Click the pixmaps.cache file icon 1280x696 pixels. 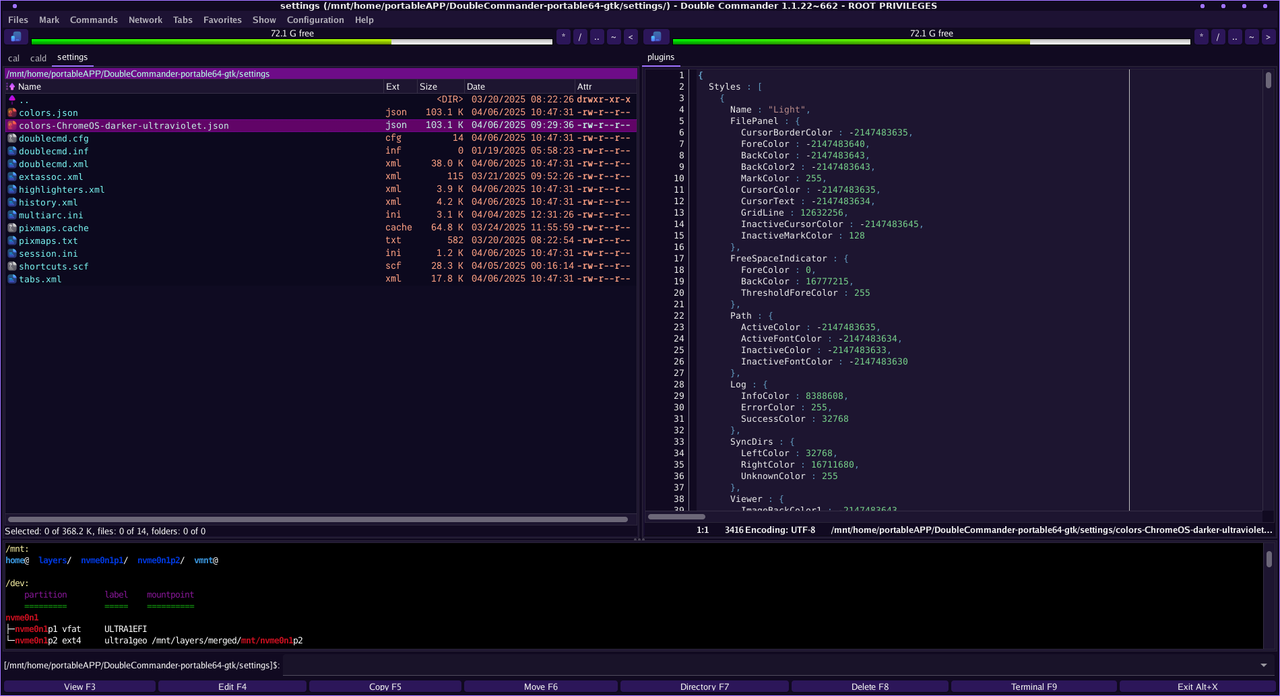click(x=12, y=228)
